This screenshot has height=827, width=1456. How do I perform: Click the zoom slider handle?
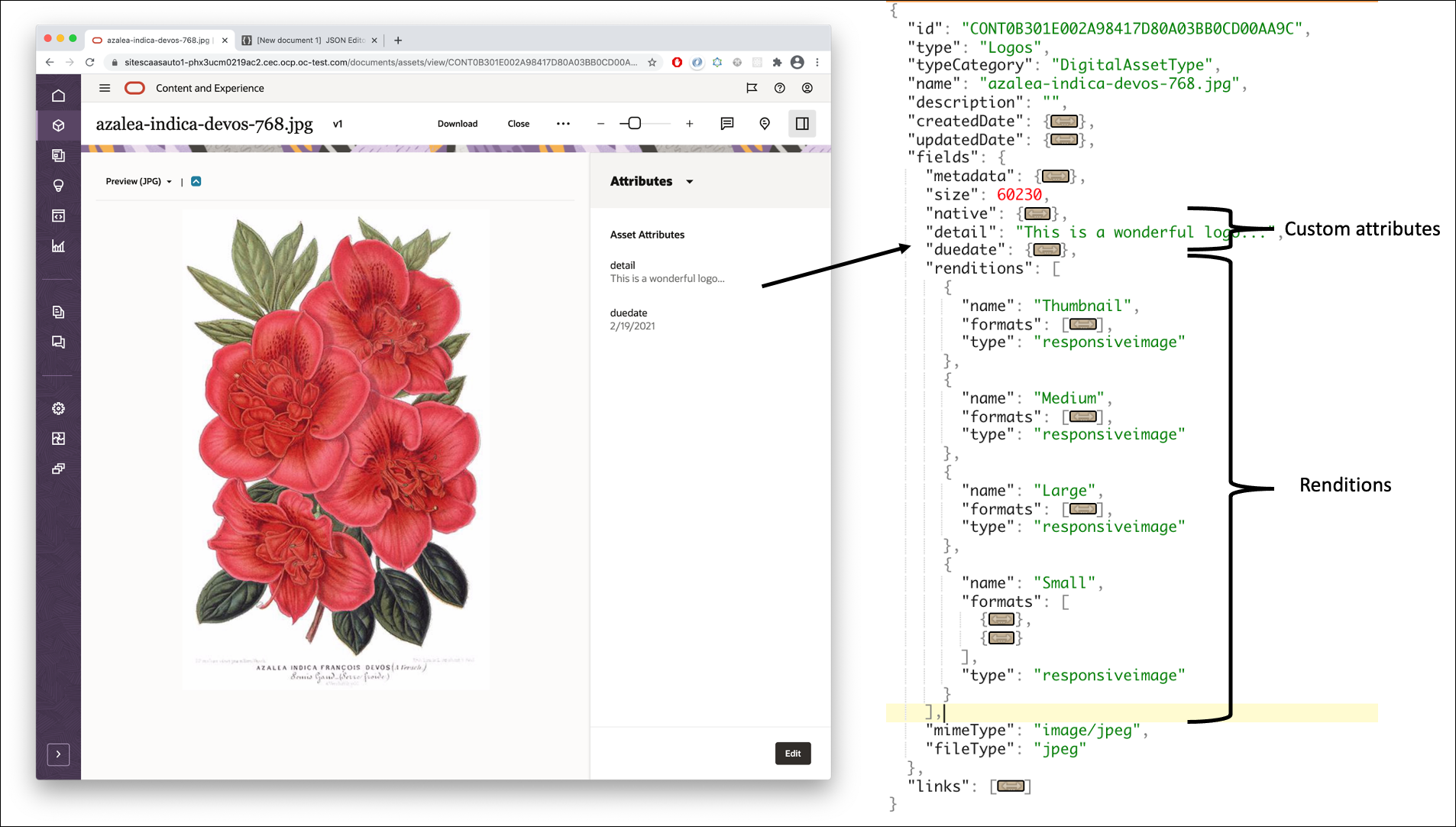tap(634, 123)
